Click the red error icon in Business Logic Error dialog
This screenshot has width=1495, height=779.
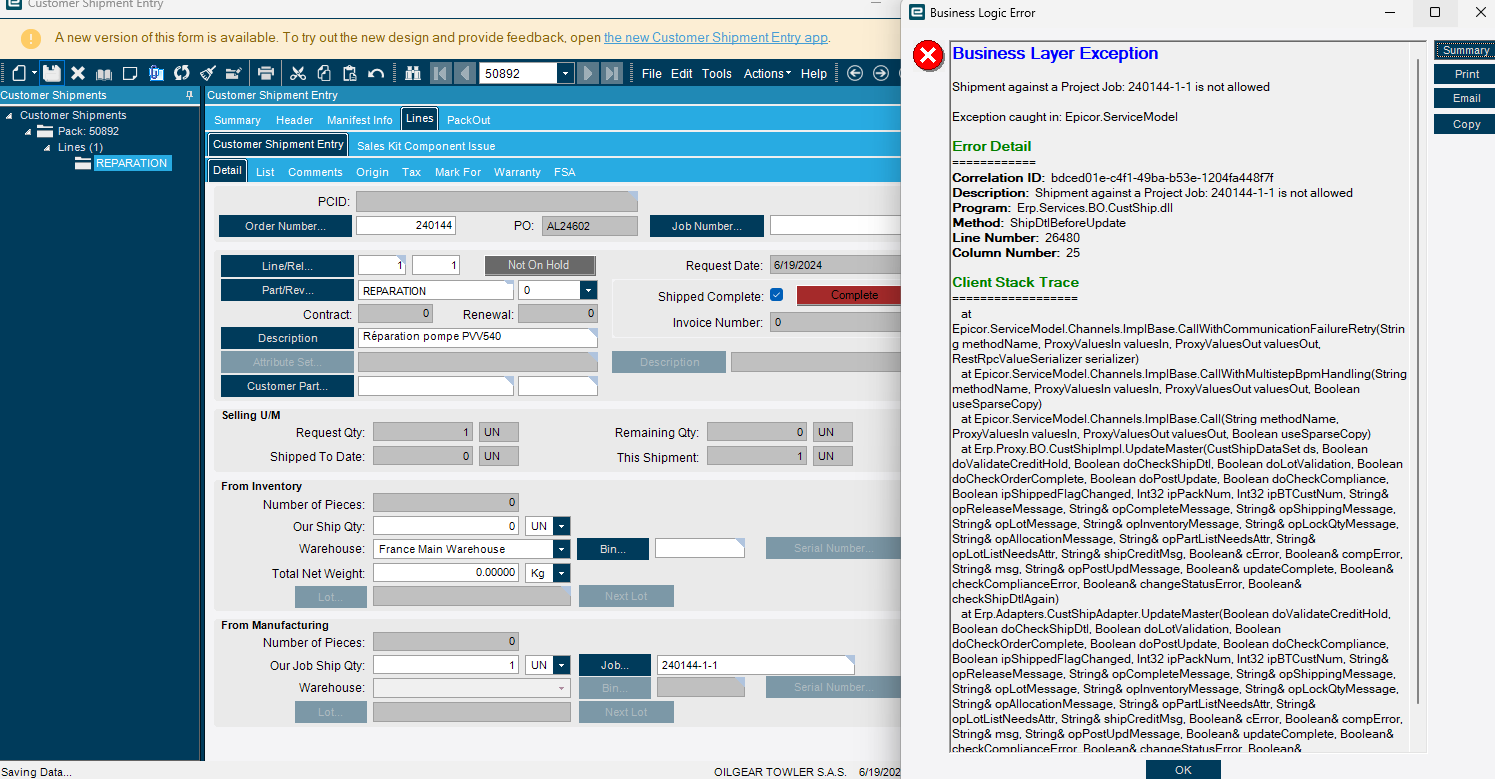click(929, 57)
